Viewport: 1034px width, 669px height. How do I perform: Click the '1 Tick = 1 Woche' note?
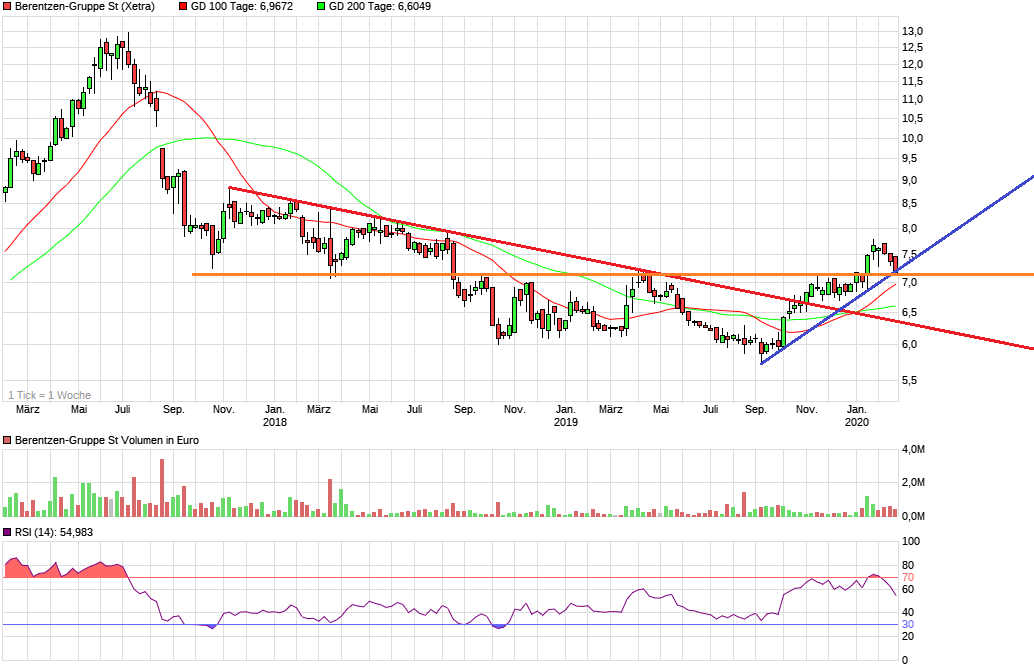(x=50, y=395)
